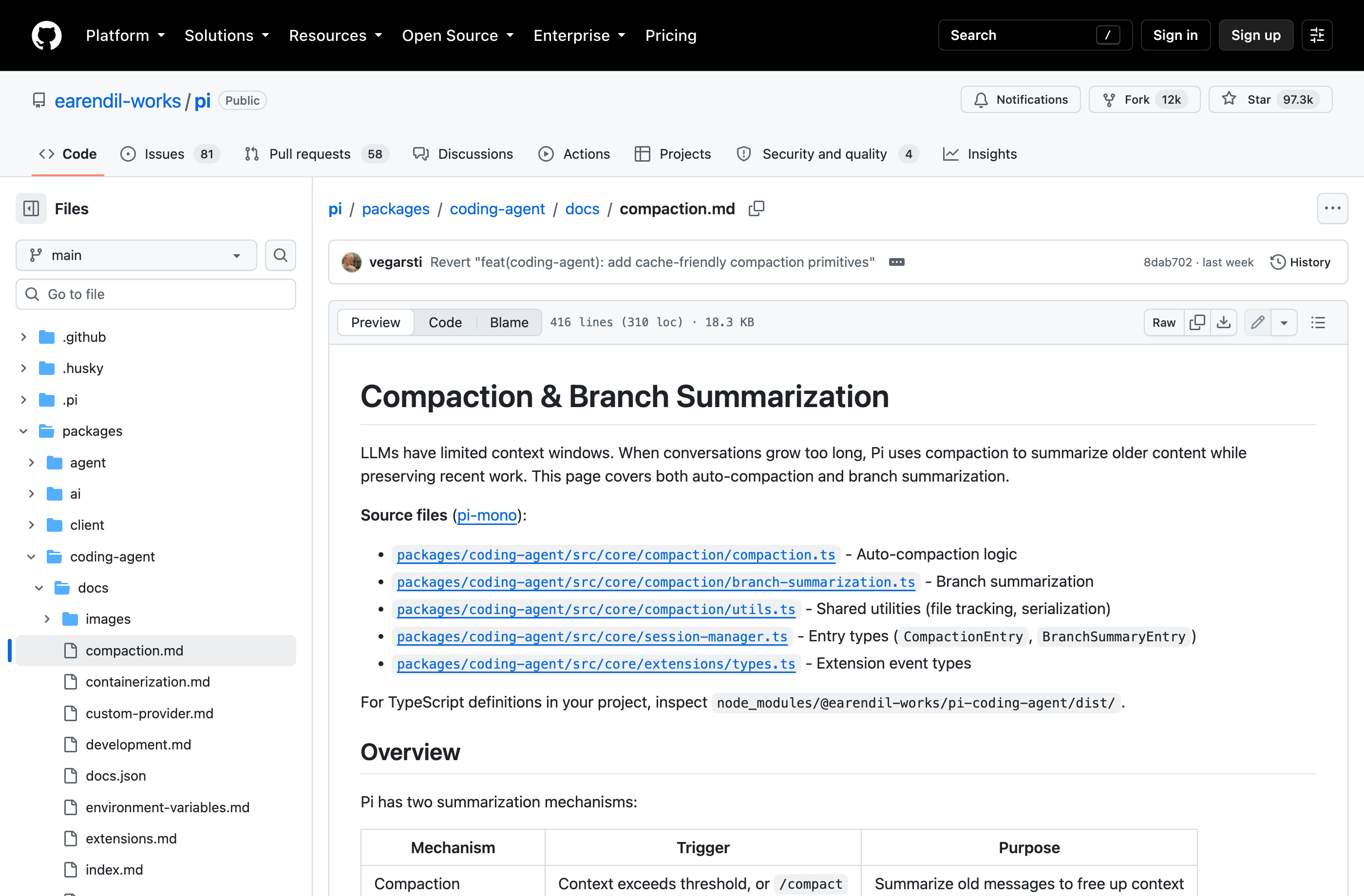Expand the .pi folder
The width and height of the screenshot is (1364, 896).
click(23, 399)
